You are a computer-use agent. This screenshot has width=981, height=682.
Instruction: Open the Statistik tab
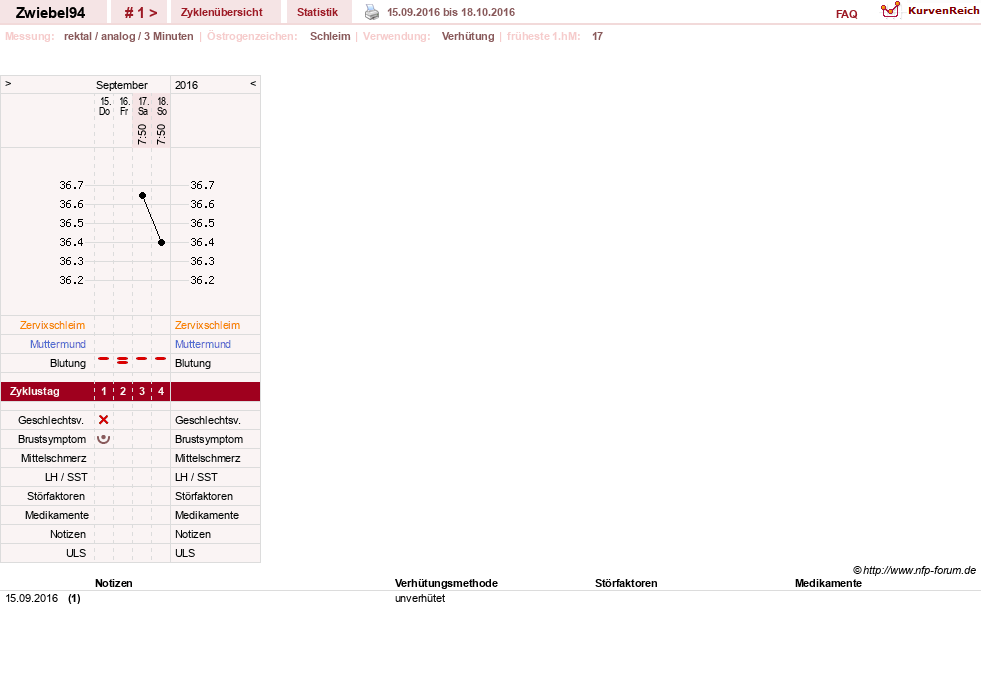tap(317, 12)
